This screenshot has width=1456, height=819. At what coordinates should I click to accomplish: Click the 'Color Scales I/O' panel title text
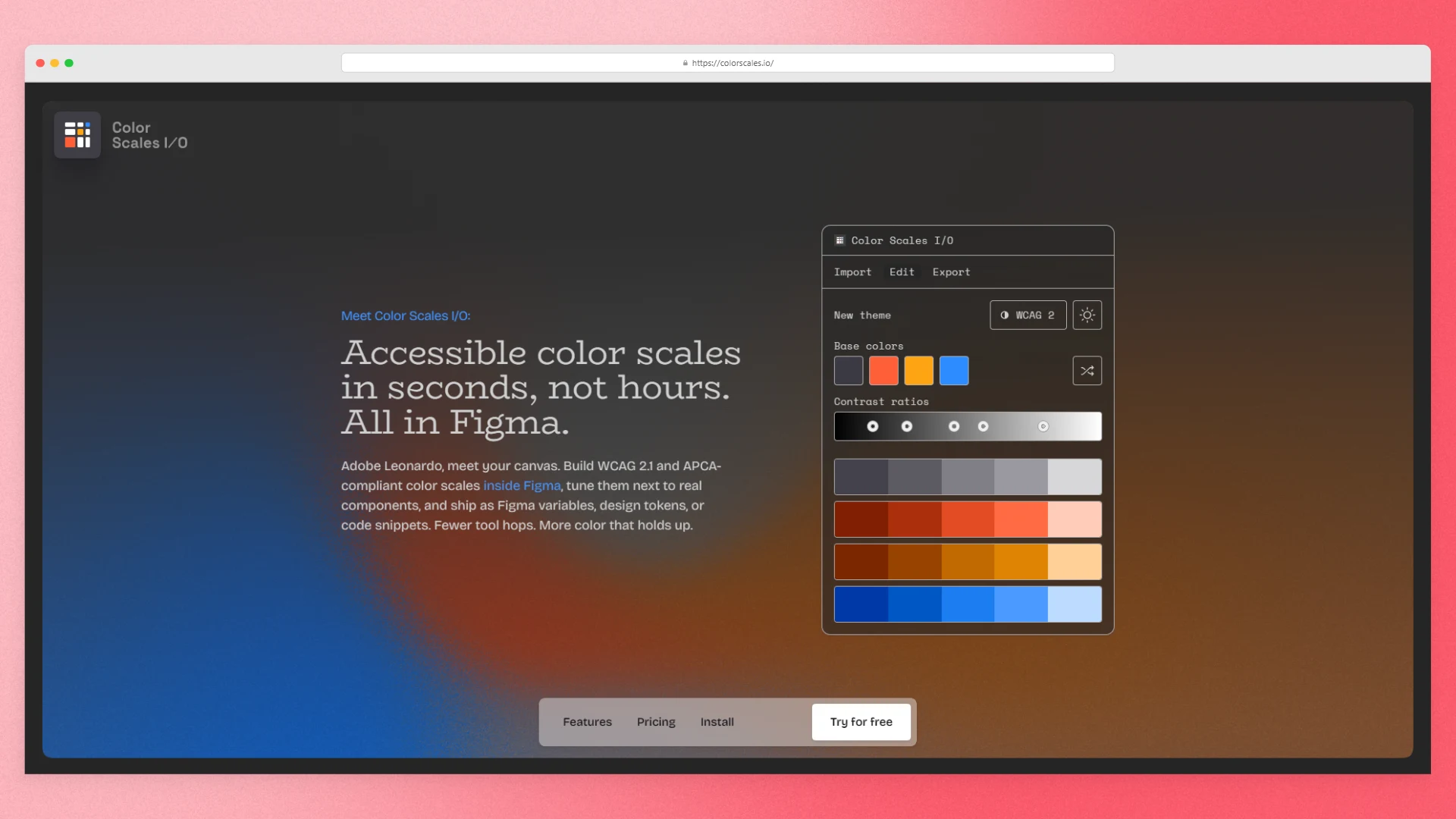click(902, 240)
